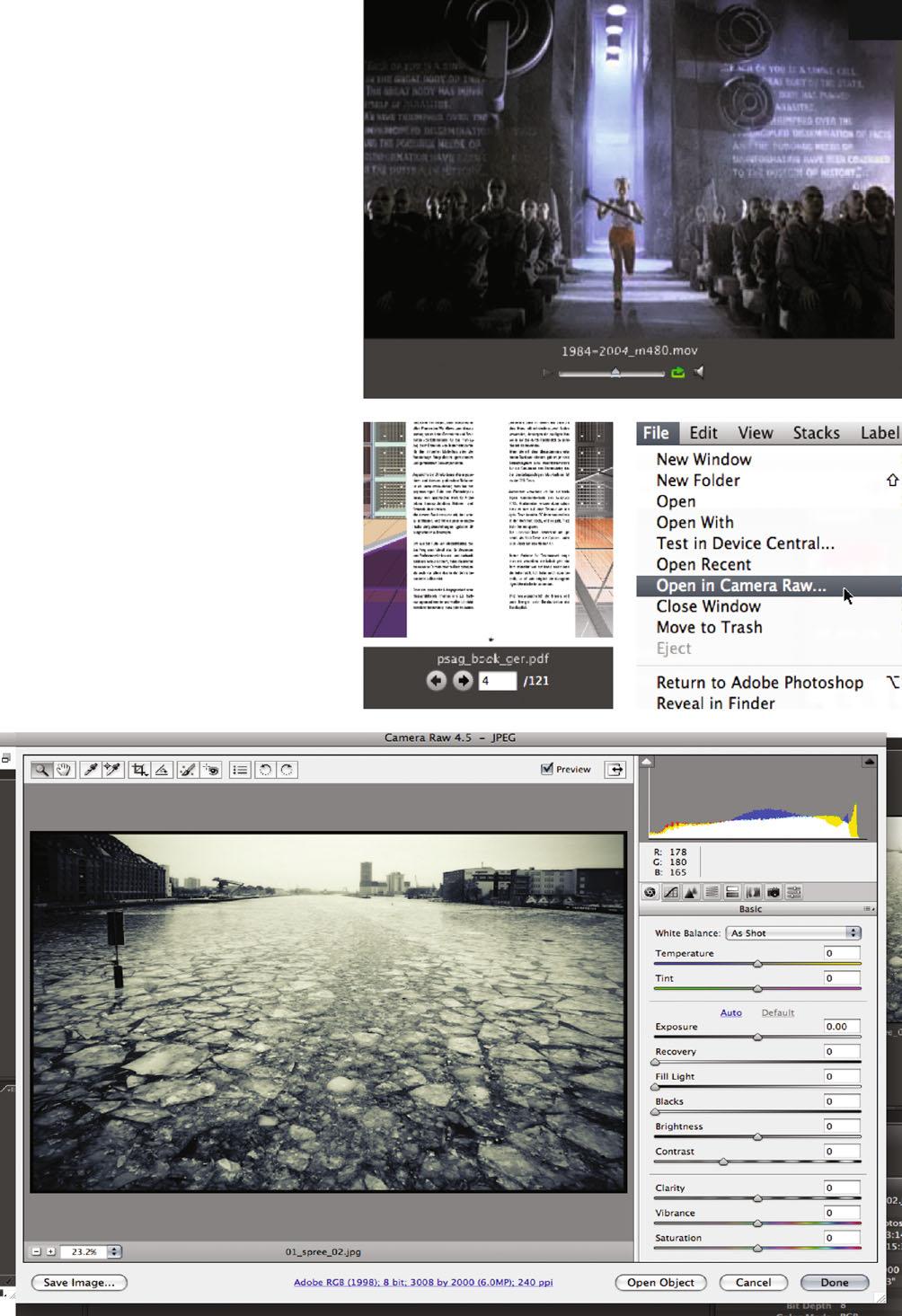This screenshot has width=902, height=1316.
Task: Select the Zoom tool in Camera Raw
Action: (41, 770)
